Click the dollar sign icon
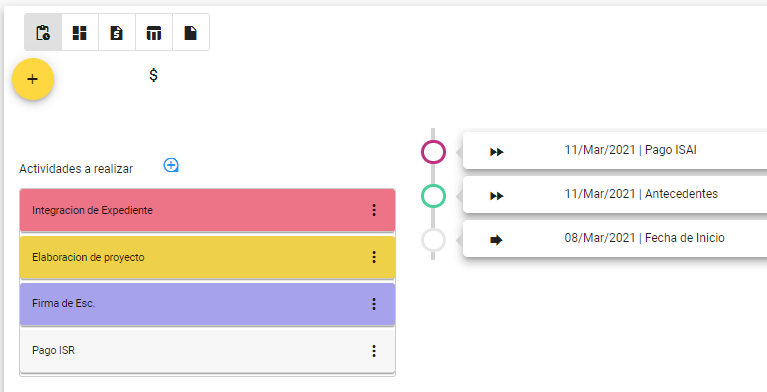767x392 pixels. [x=154, y=75]
